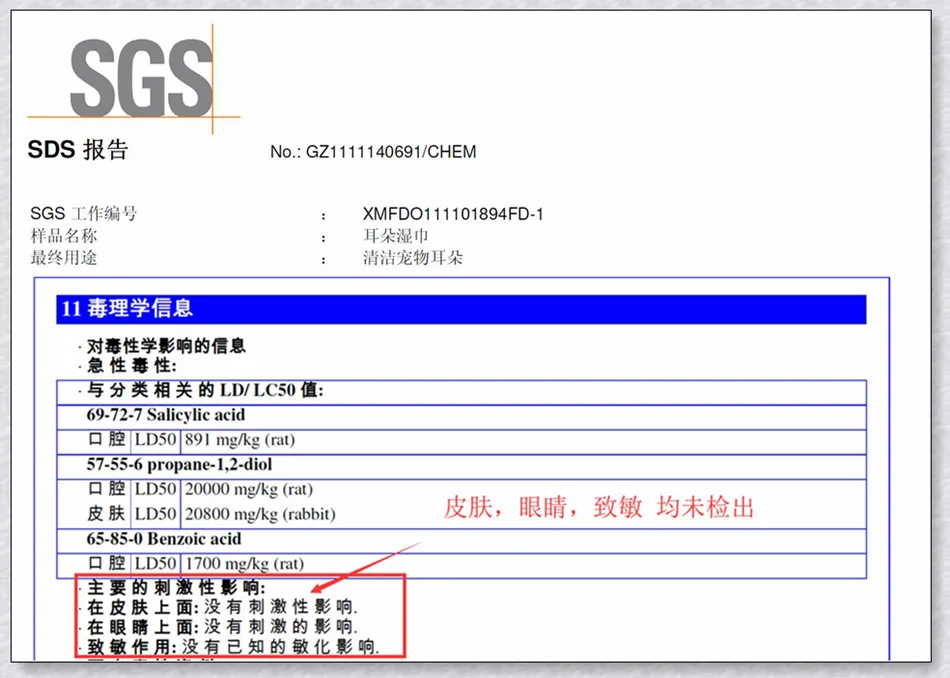Select the line '在眼睛上面: 没有刺激的影响.'

tap(222, 626)
